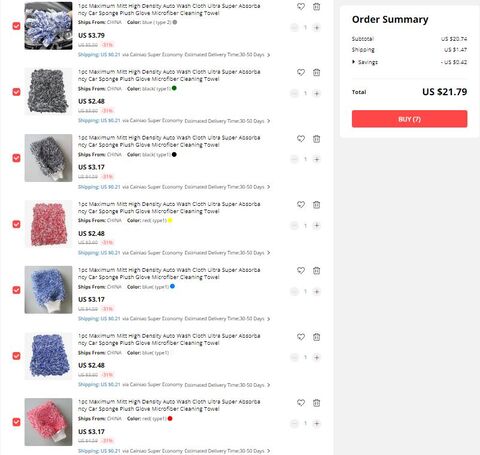
Task: Deselect the red sponge checkbox
Action: click(16, 224)
